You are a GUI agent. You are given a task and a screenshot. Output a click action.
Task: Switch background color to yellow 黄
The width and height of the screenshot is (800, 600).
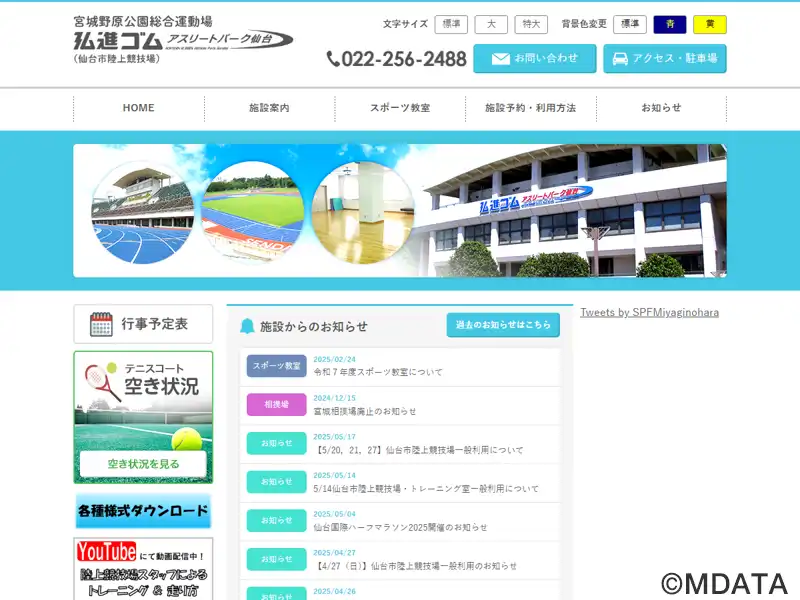710,24
